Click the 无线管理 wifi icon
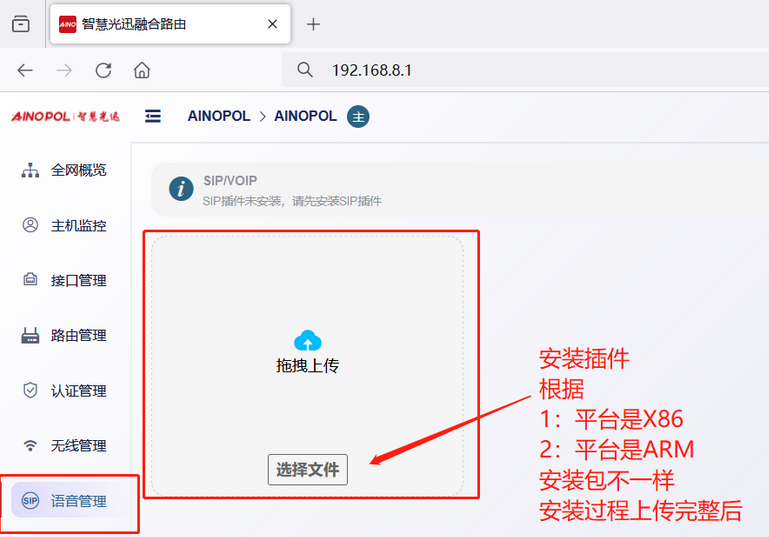Image resolution: width=769 pixels, height=537 pixels. pos(30,445)
